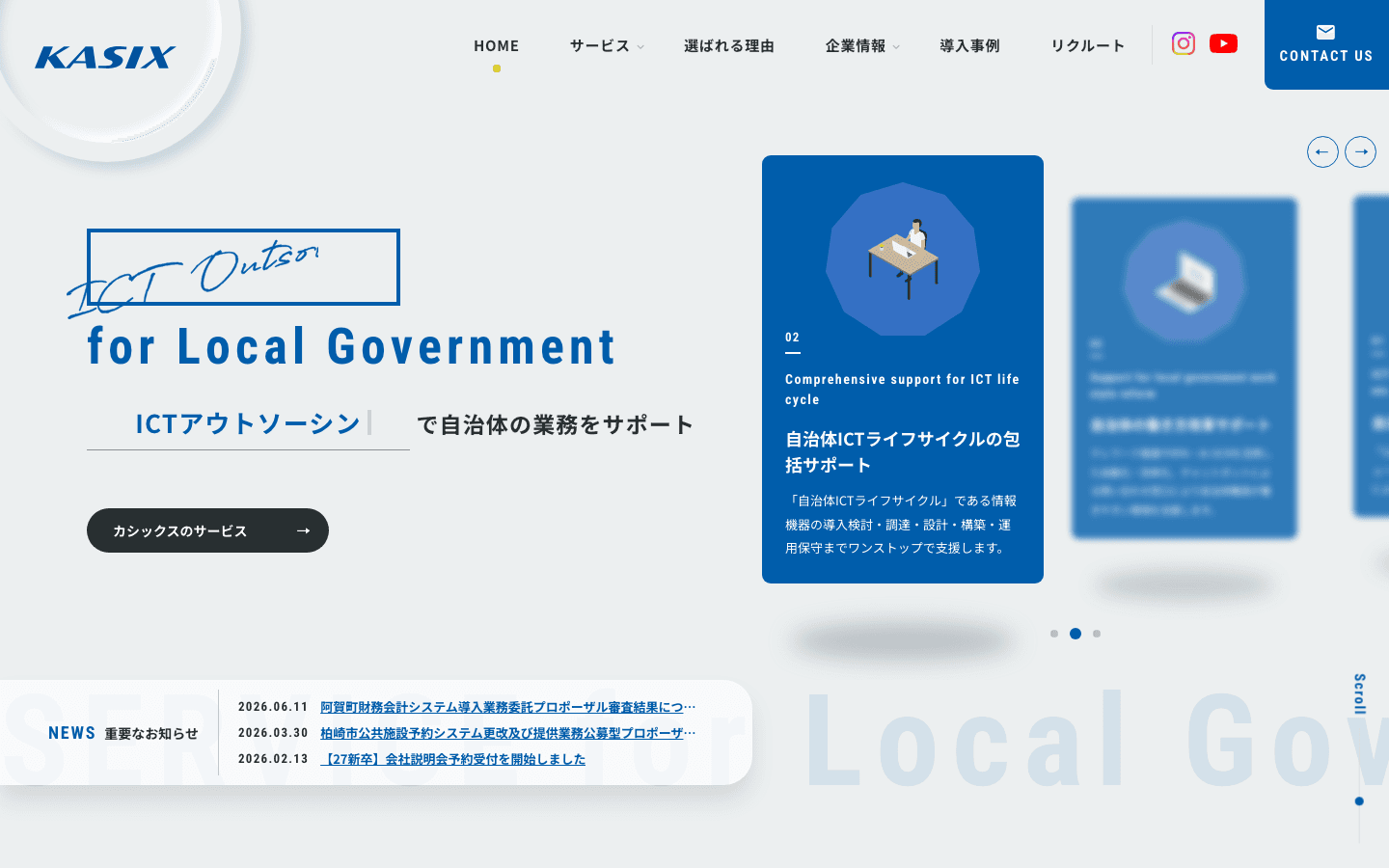Open the サービス menu item
The image size is (1389, 868).
click(600, 45)
